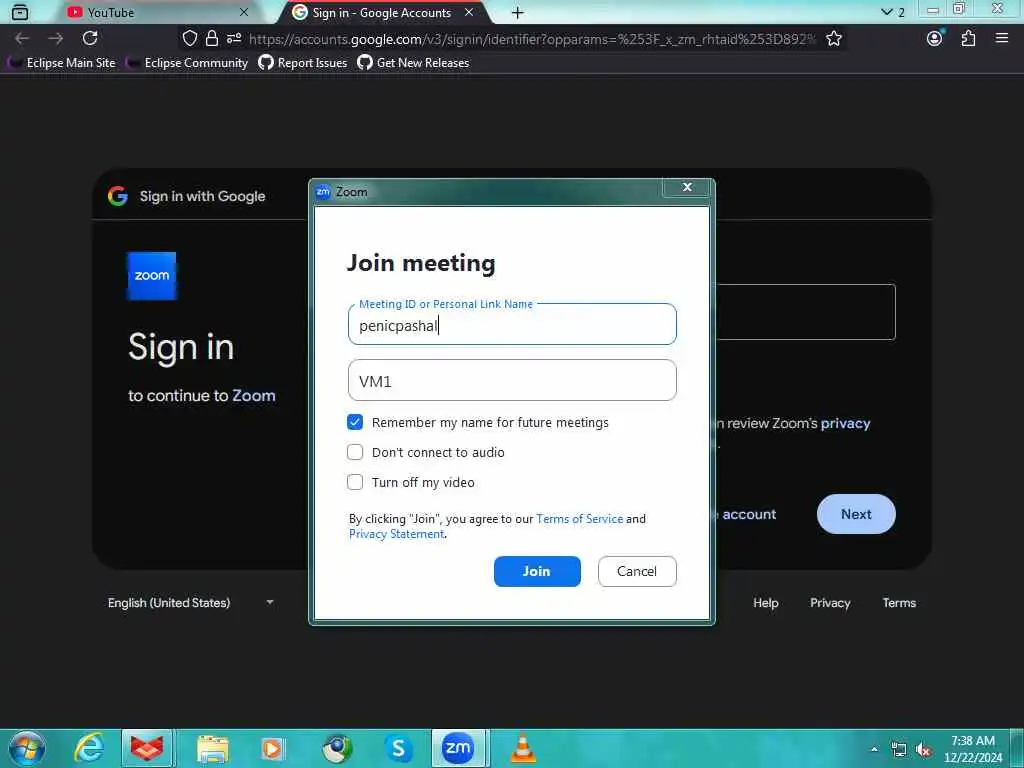This screenshot has width=1024, height=768.
Task: Click Next on Google sign-in page
Action: pyautogui.click(x=856, y=514)
